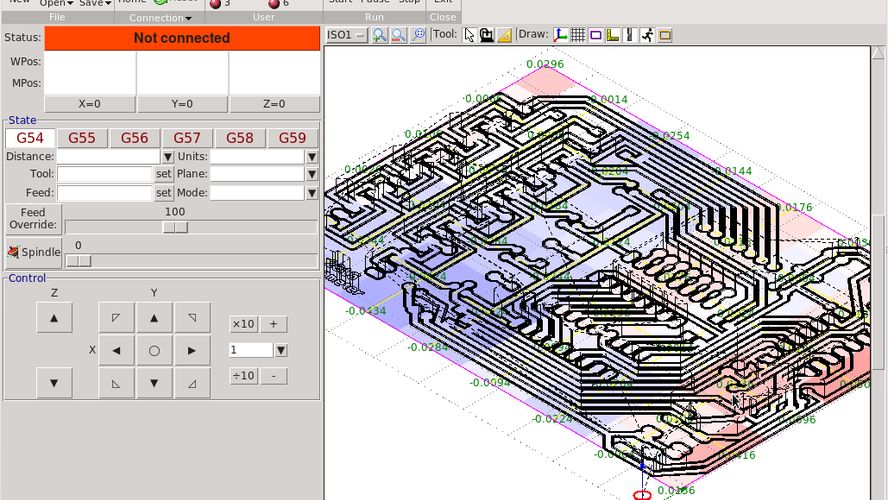
Task: Open the Units dropdown
Action: click(x=312, y=157)
